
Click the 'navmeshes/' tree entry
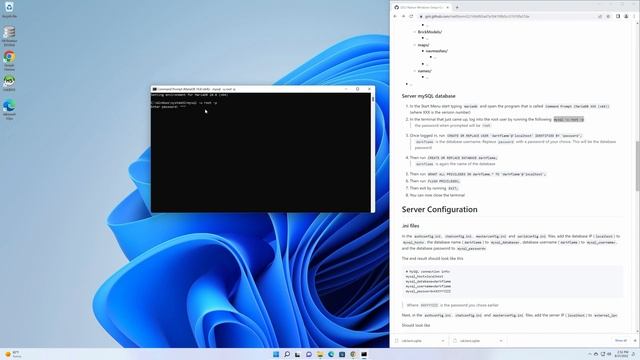437,51
